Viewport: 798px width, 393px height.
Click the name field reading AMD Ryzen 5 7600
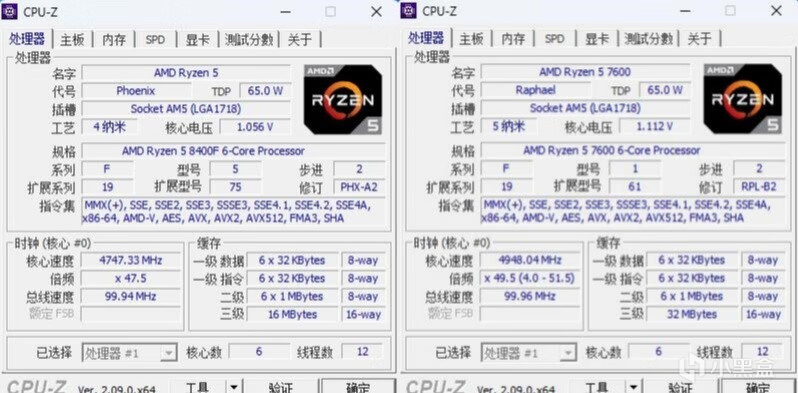coord(585,72)
